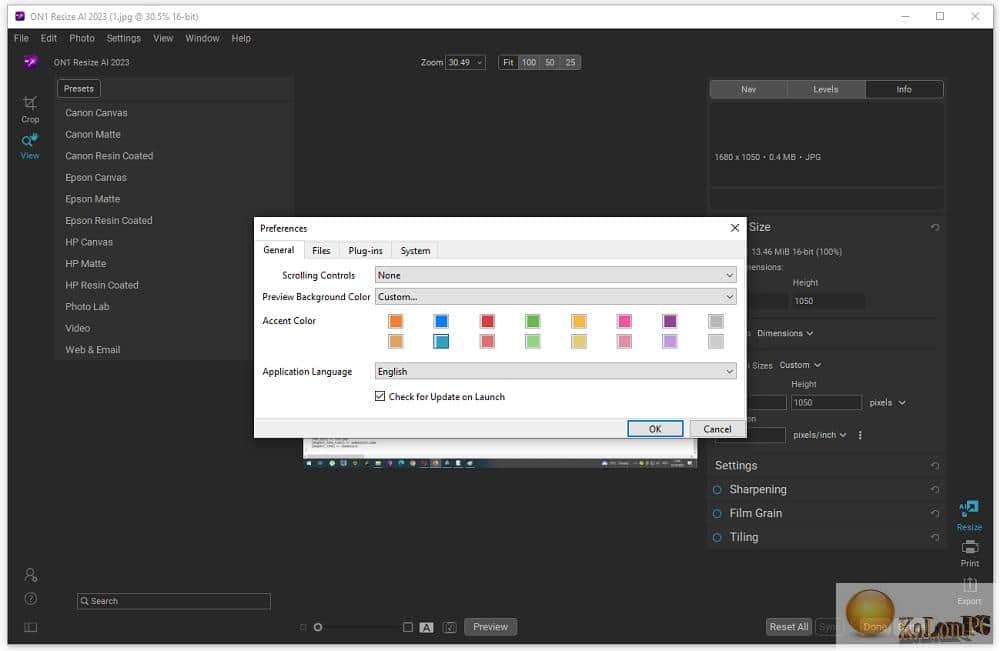Open the Epson Matte preset category

point(92,199)
